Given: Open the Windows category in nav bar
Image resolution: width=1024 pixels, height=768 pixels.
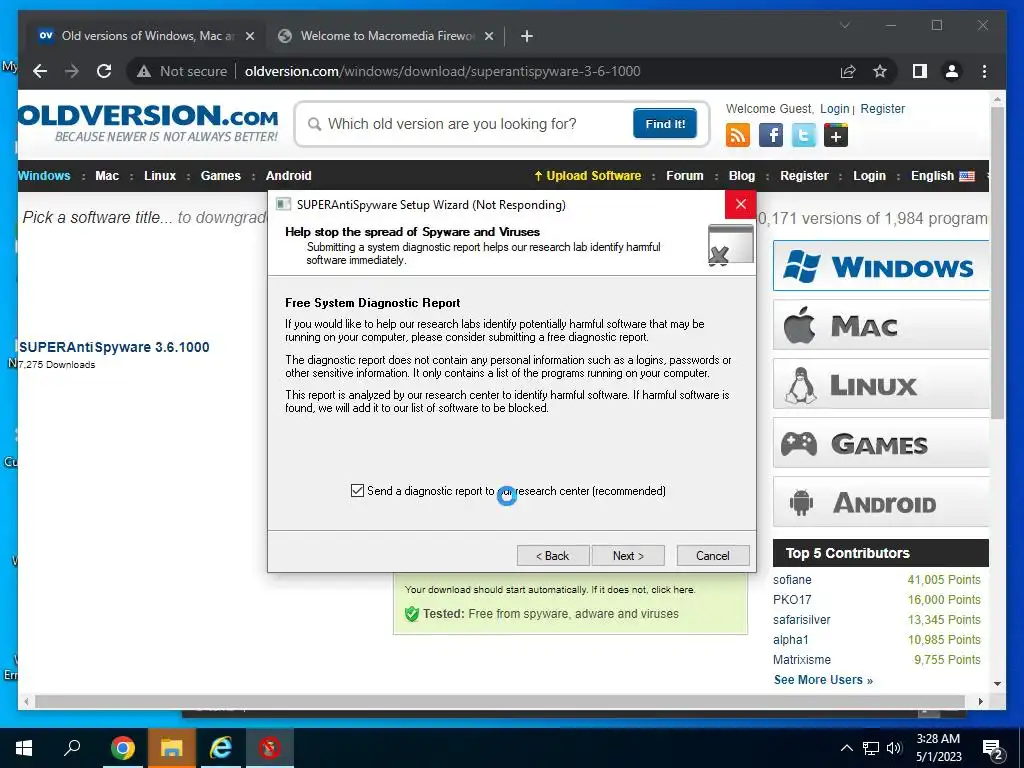Looking at the screenshot, I should tap(44, 176).
